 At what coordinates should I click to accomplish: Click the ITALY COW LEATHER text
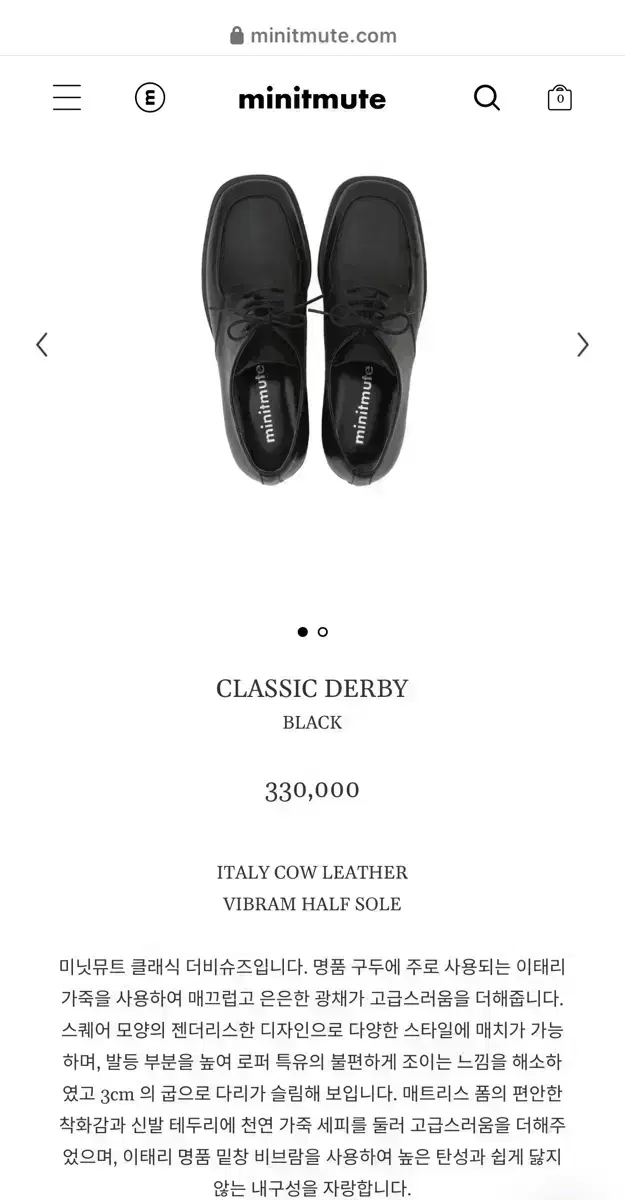[312, 872]
